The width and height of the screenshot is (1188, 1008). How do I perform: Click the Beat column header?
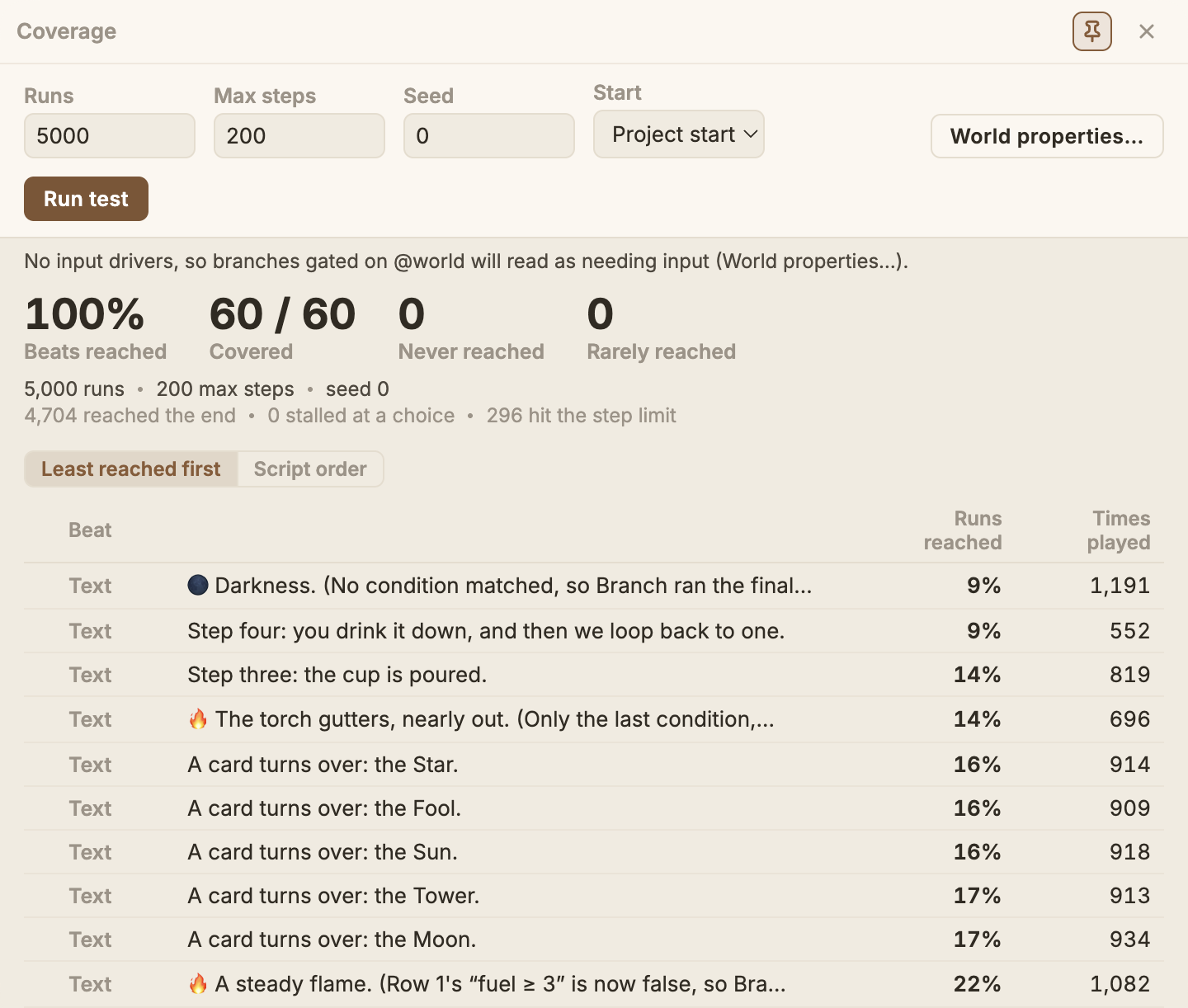[90, 530]
